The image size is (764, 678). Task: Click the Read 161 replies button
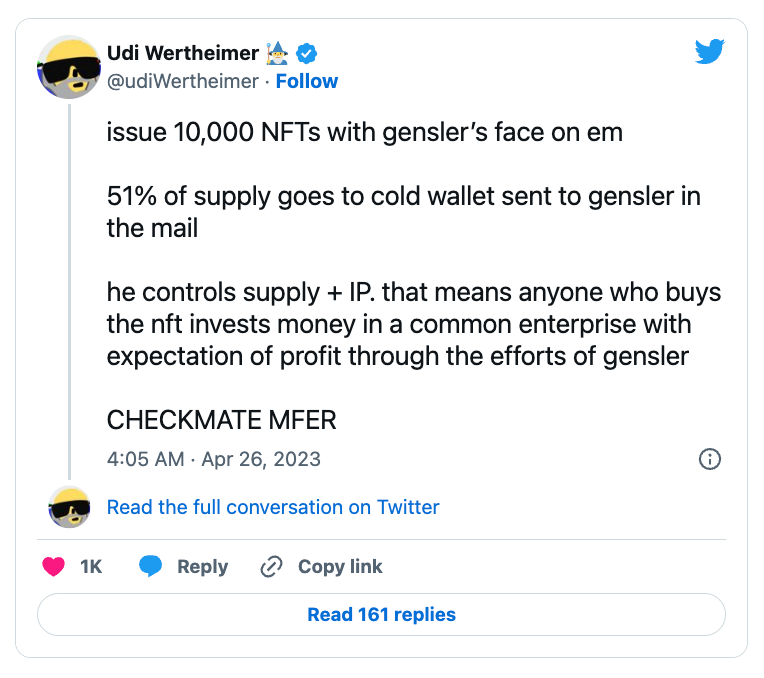(381, 615)
